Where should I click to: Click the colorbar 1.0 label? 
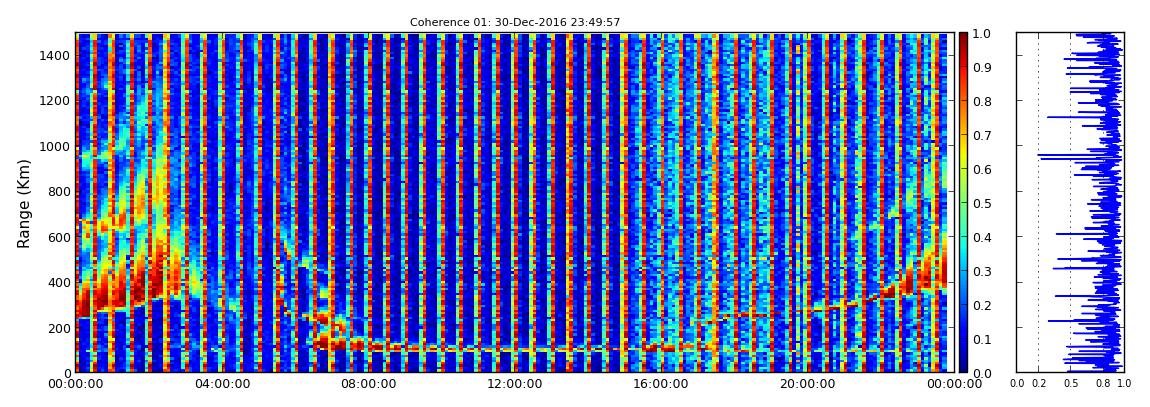pos(984,34)
